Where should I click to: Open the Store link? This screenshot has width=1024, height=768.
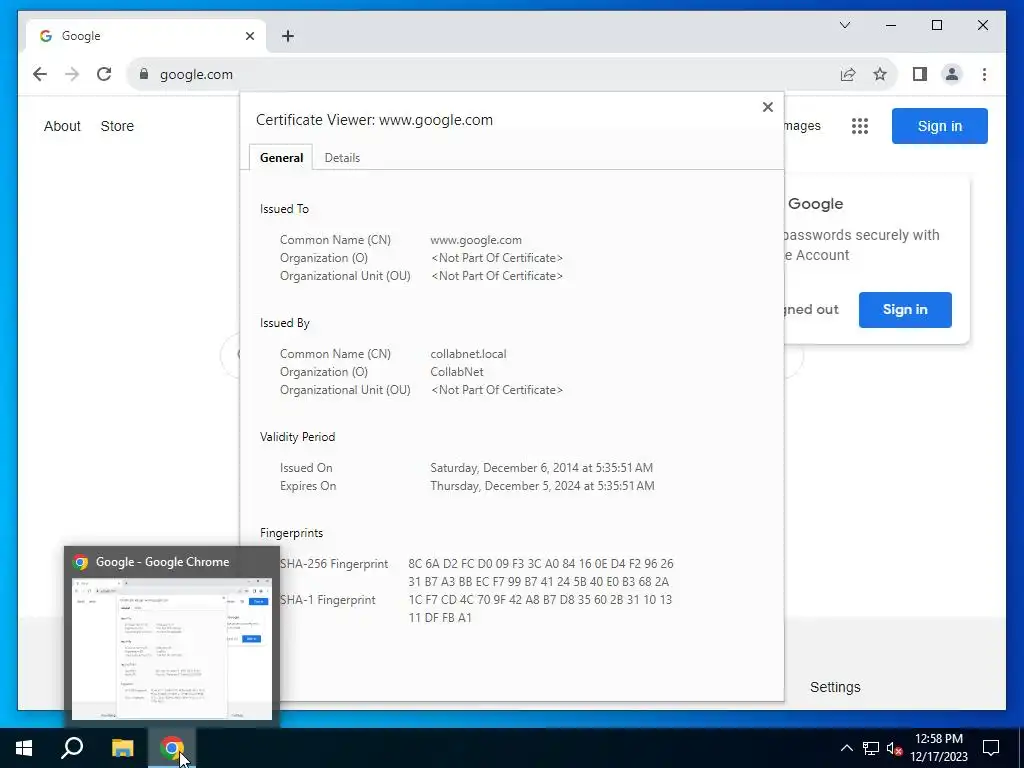(x=117, y=126)
